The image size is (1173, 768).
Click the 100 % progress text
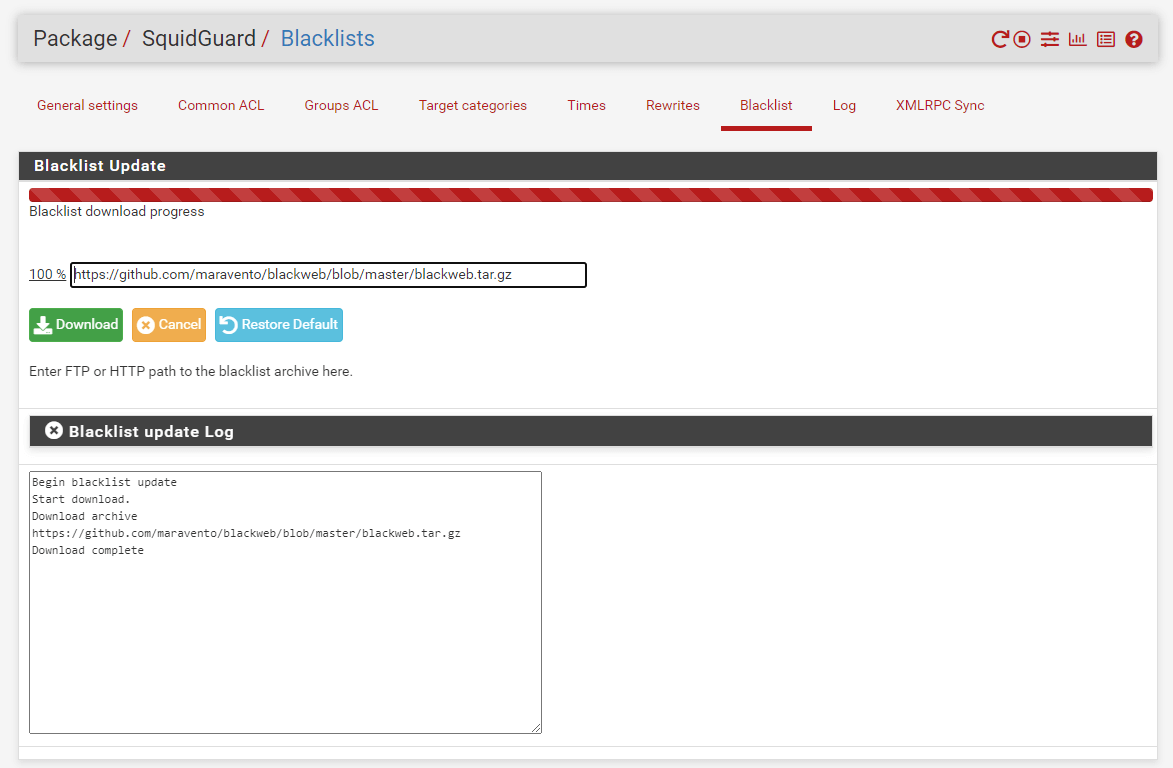47,274
